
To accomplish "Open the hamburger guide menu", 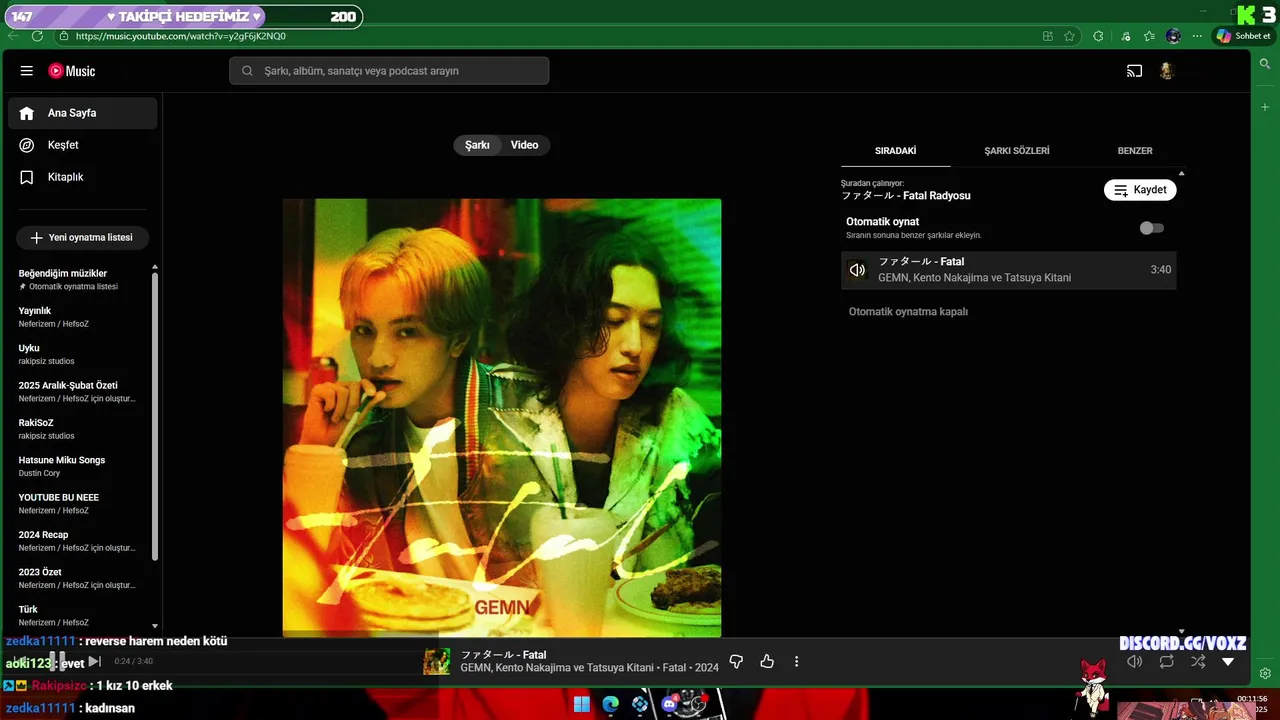I will tap(27, 71).
